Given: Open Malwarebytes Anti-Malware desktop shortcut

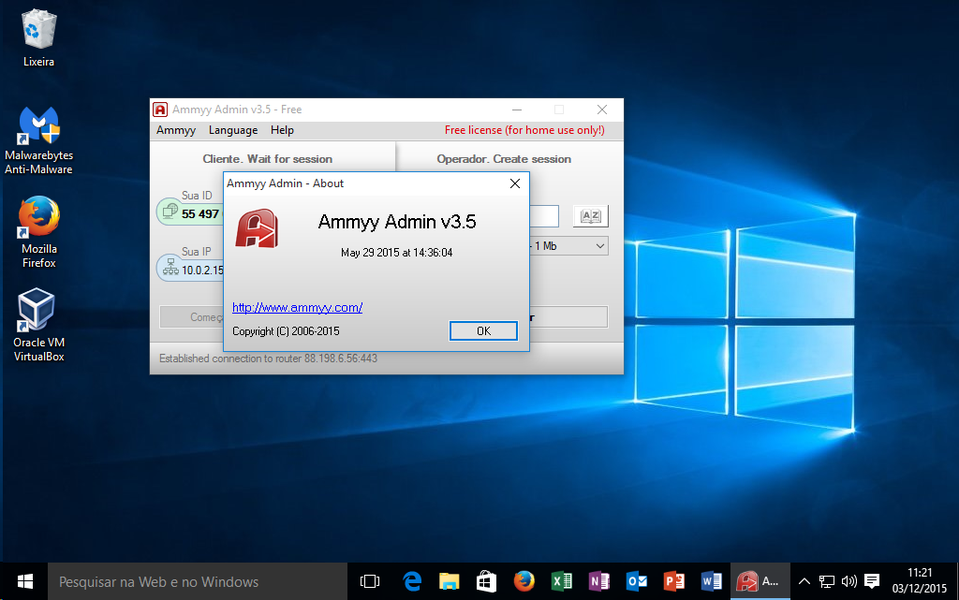Looking at the screenshot, I should (x=39, y=127).
